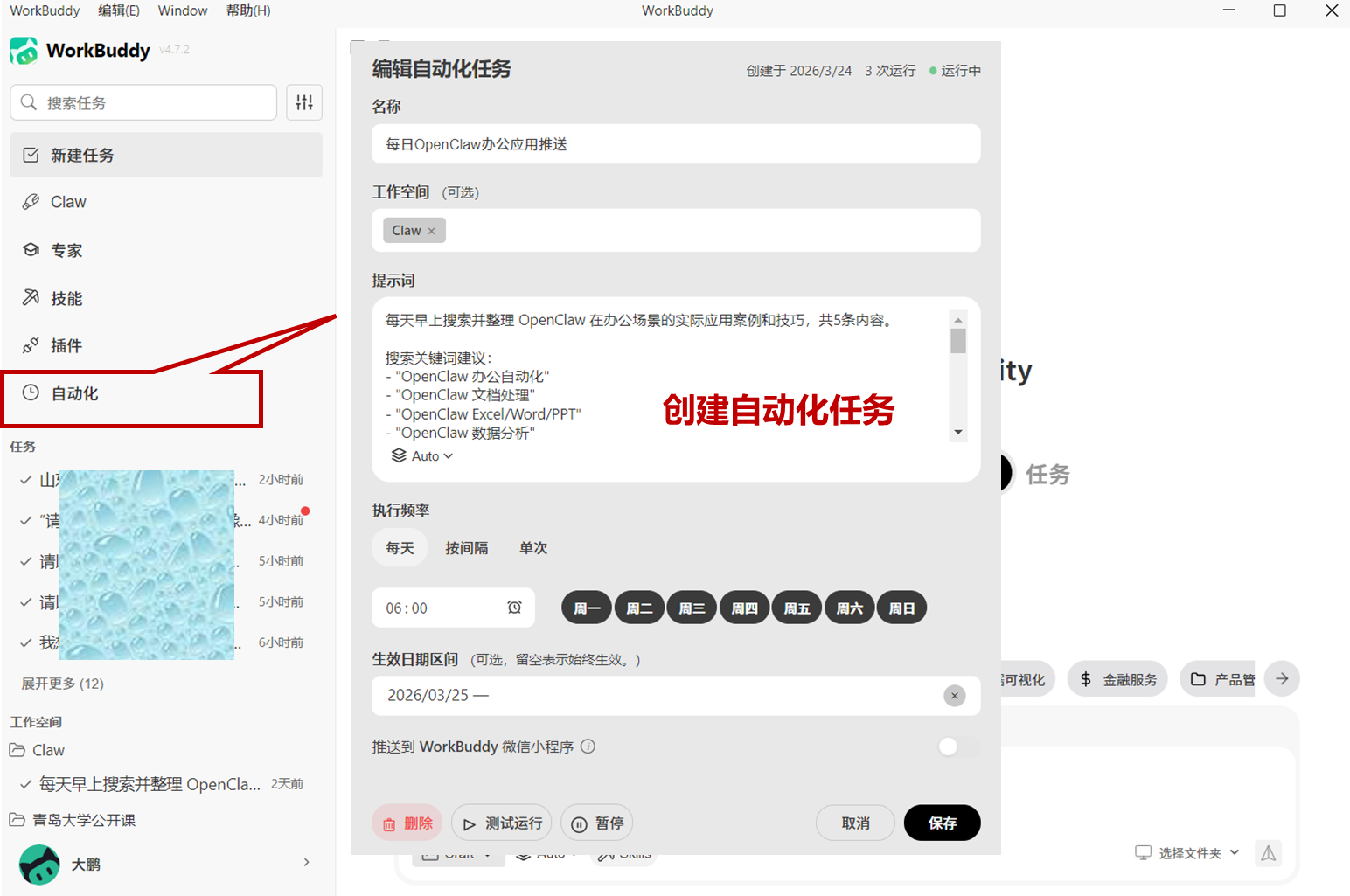The width and height of the screenshot is (1350, 896).
Task: Toggle the 周三 day button
Action: [692, 608]
